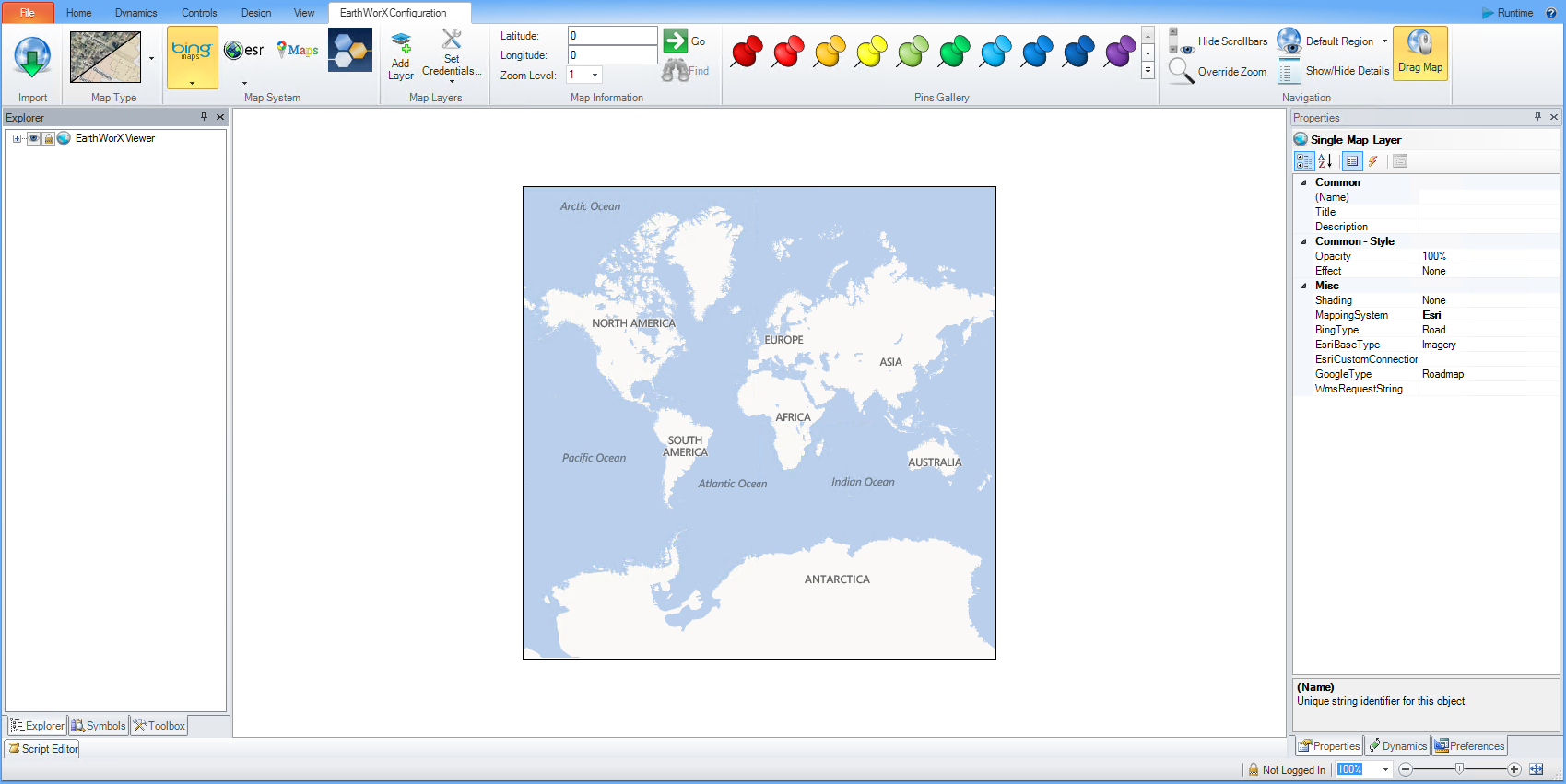1566x784 pixels.
Task: Choose the Google Maps map system
Action: pyautogui.click(x=298, y=50)
